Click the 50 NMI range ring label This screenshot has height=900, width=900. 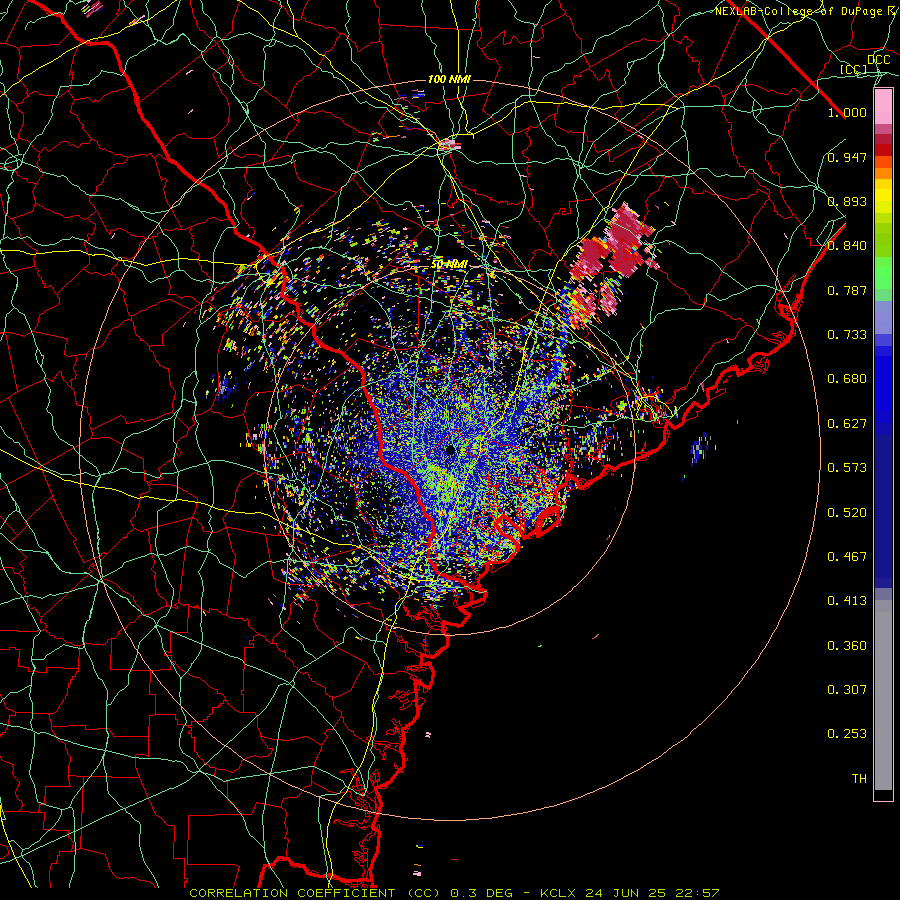(x=449, y=264)
